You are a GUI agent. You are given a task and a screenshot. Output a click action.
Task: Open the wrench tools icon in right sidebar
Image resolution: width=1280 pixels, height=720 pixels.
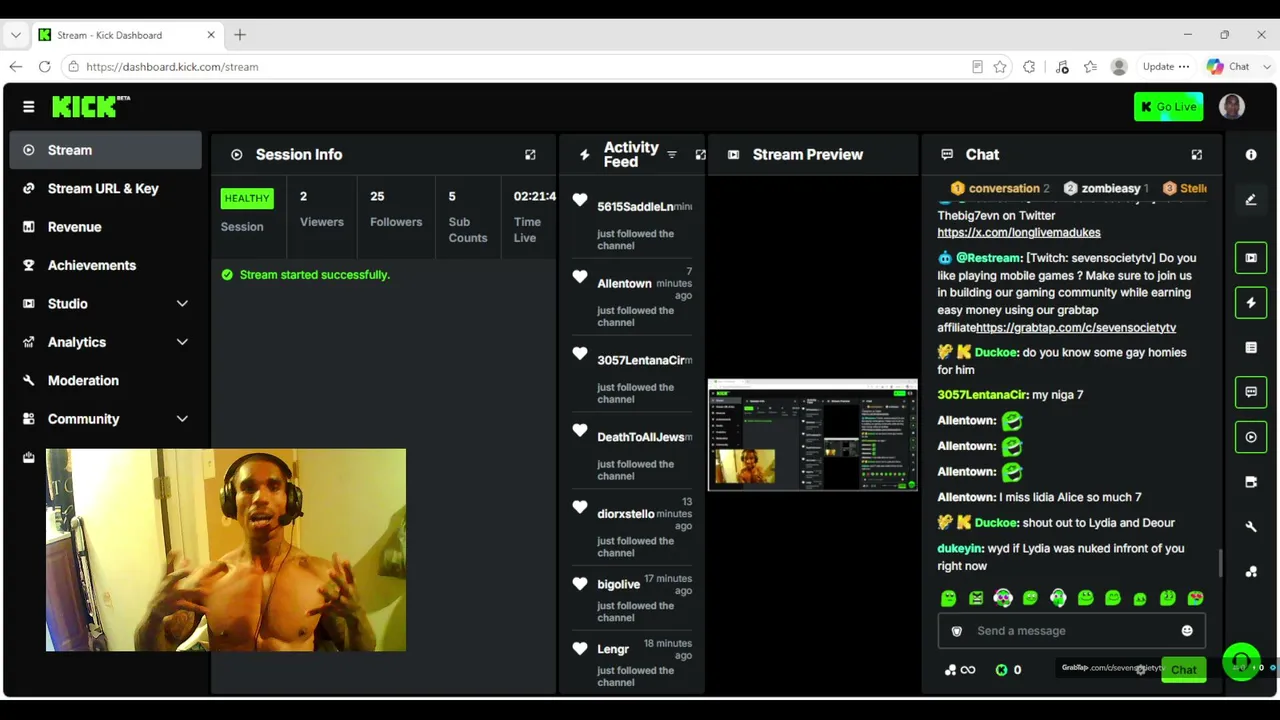tap(1251, 527)
